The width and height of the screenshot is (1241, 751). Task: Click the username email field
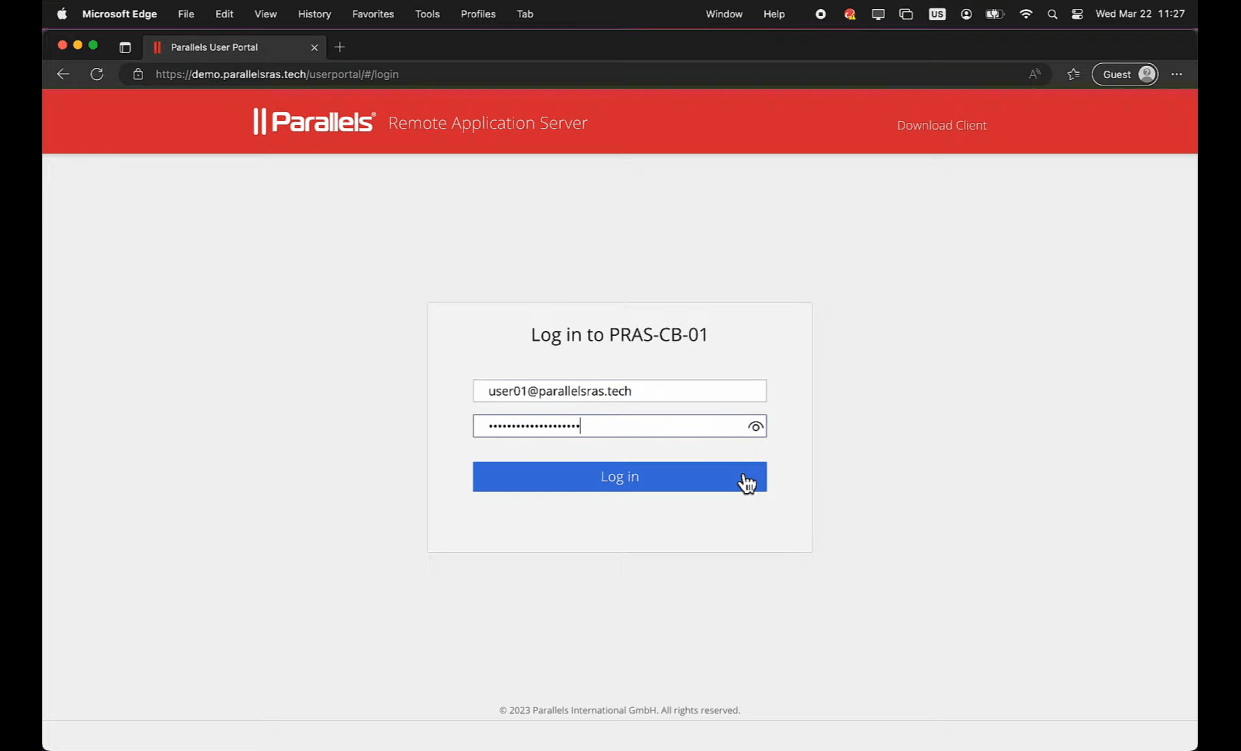[x=619, y=391]
